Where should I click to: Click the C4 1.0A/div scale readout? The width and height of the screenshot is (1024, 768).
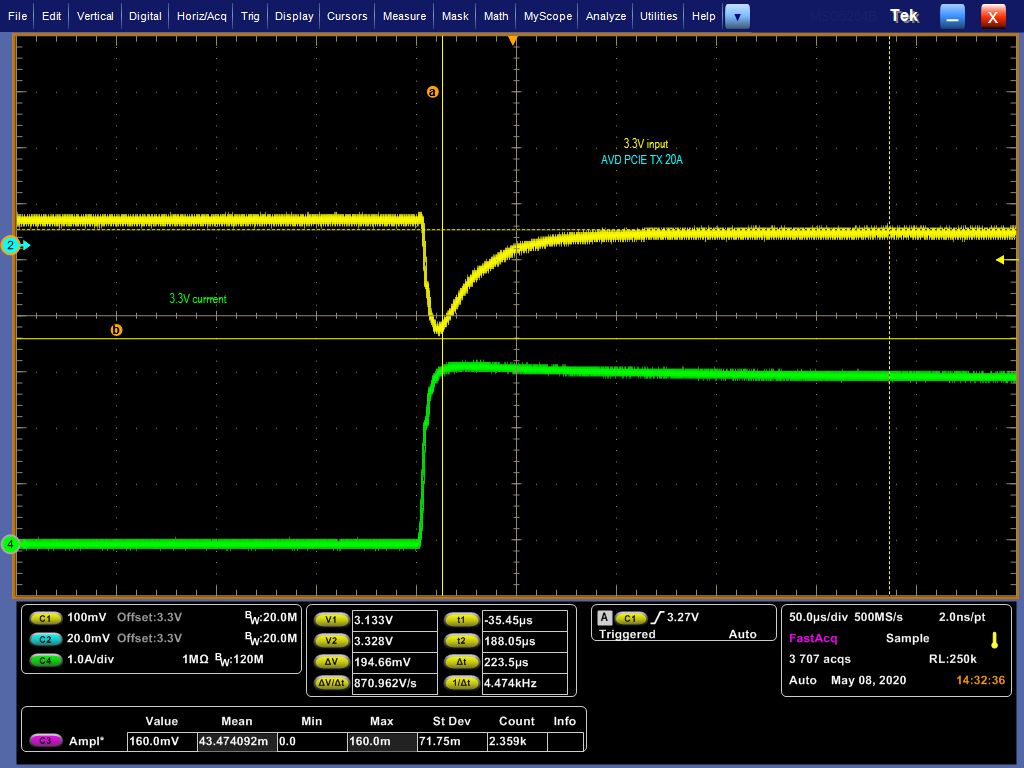(x=90, y=660)
